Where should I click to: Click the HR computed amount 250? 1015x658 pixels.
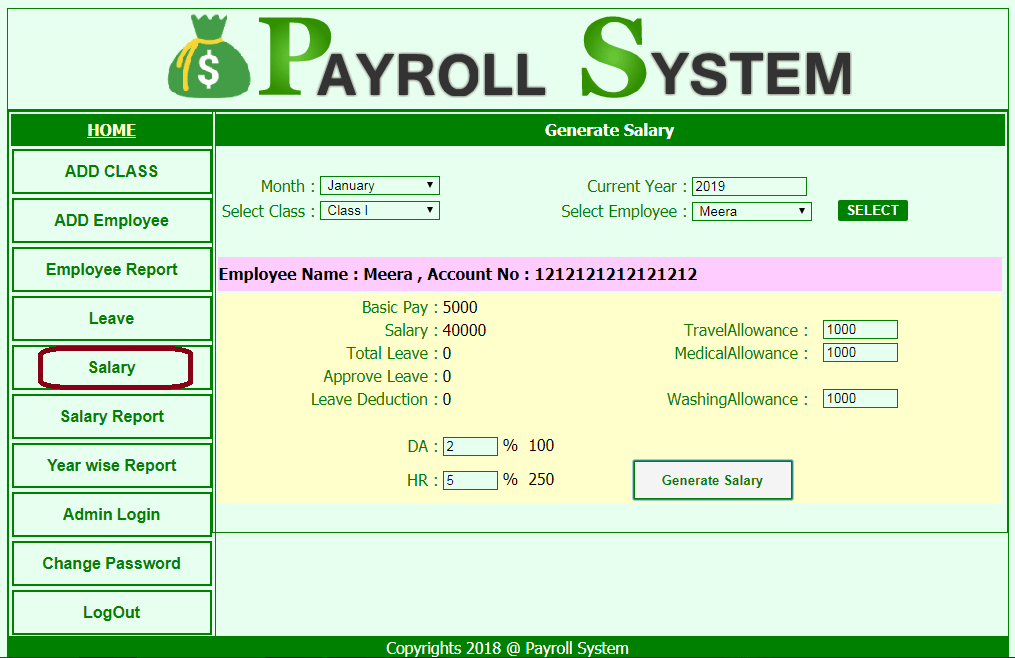(541, 480)
